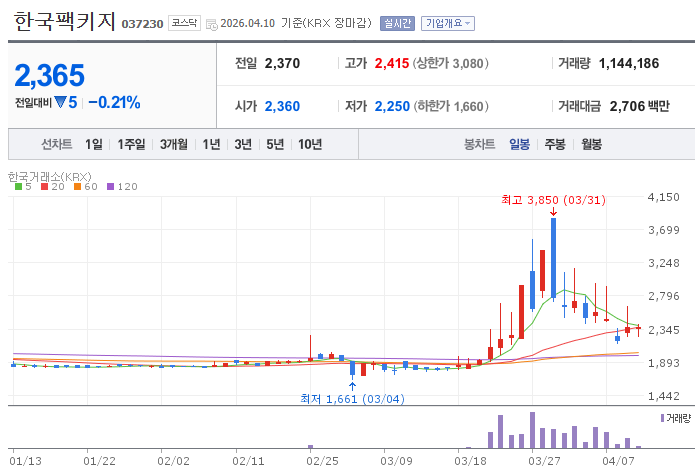The width and height of the screenshot is (695, 471).
Task: Click the 시가 value 2,360
Action: [x=282, y=106]
